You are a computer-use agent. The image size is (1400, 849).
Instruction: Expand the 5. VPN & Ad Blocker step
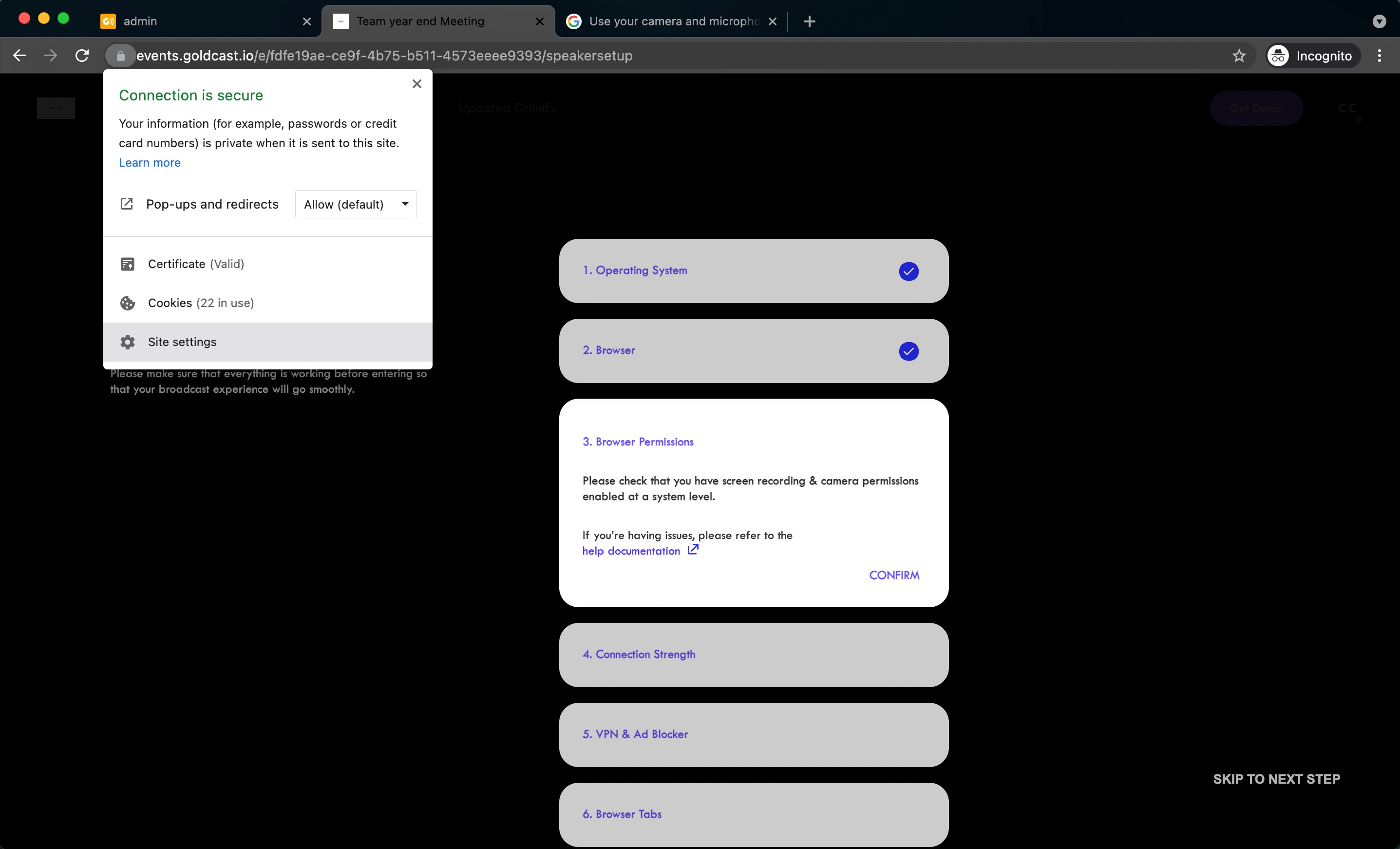click(x=754, y=734)
